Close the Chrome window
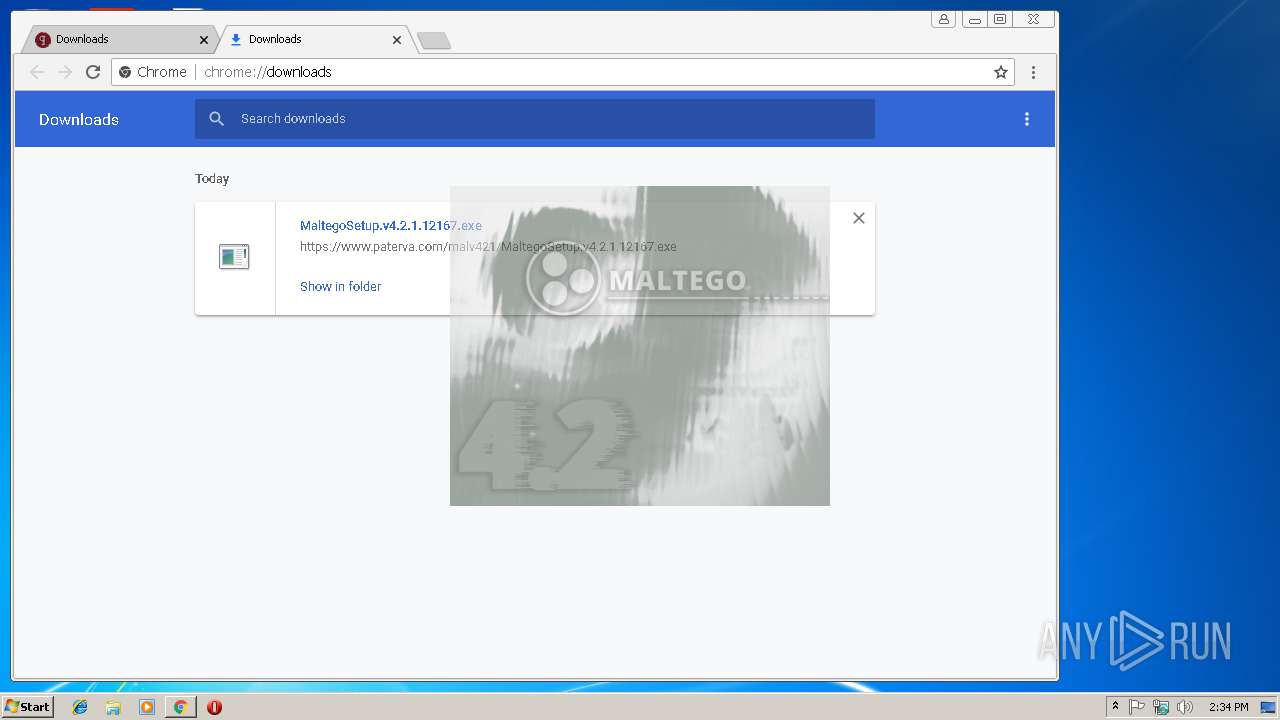Image resolution: width=1280 pixels, height=720 pixels. click(x=1033, y=19)
